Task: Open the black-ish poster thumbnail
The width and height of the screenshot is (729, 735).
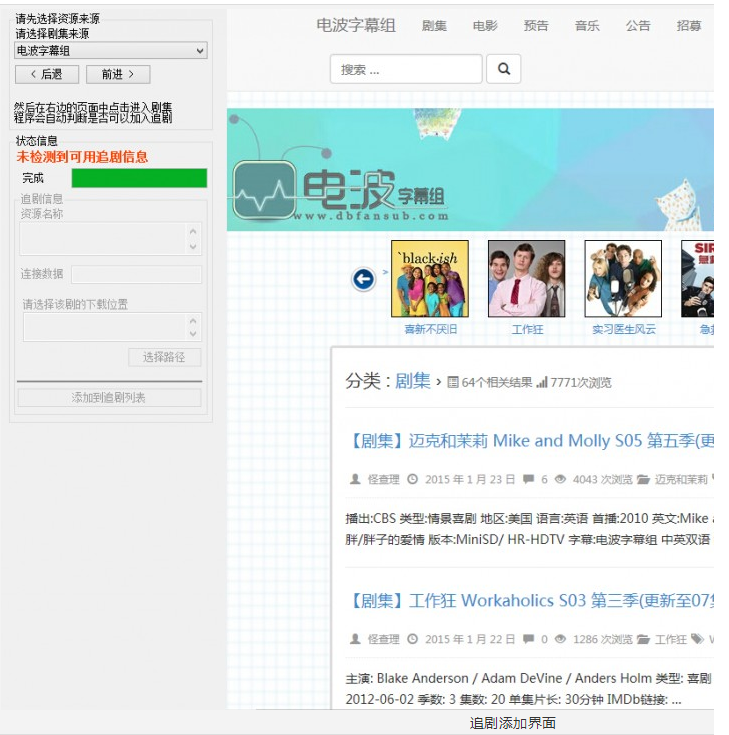Action: coord(430,278)
